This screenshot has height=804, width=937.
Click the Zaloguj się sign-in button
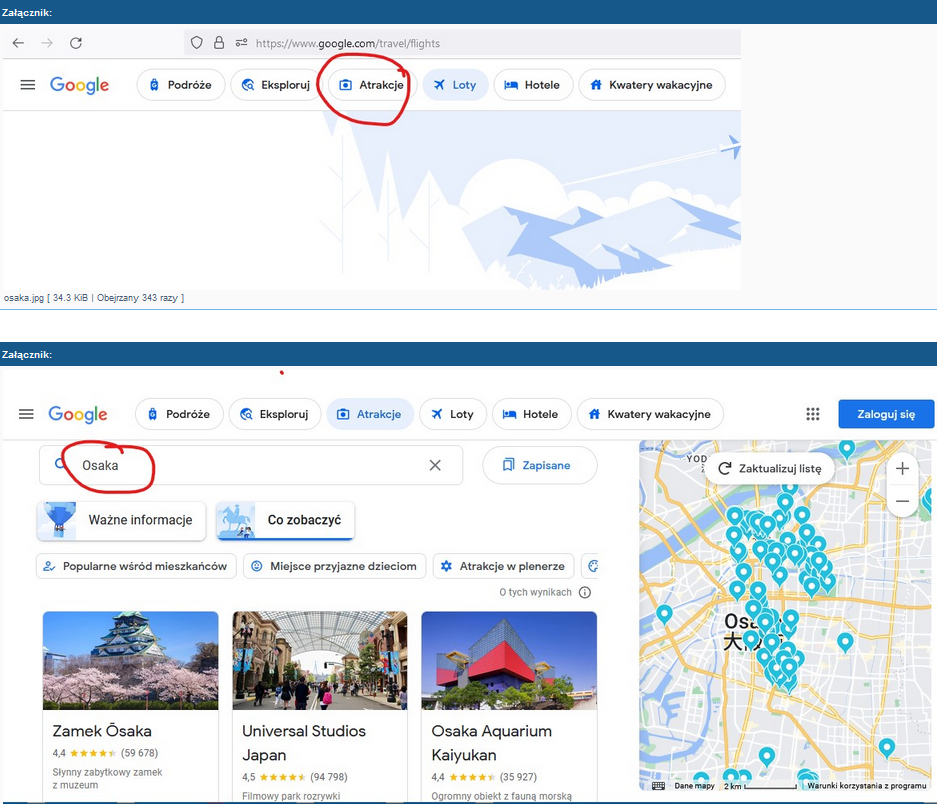coord(886,414)
